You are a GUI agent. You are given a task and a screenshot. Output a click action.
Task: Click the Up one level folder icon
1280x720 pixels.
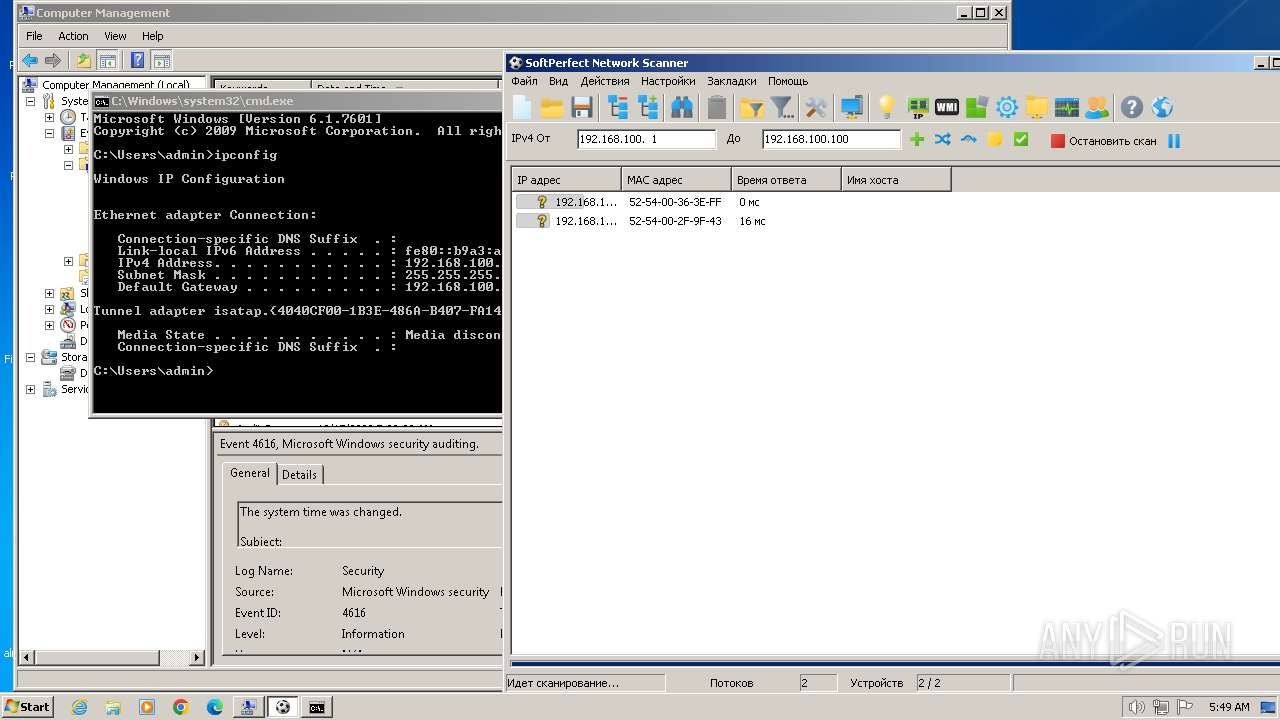84,60
